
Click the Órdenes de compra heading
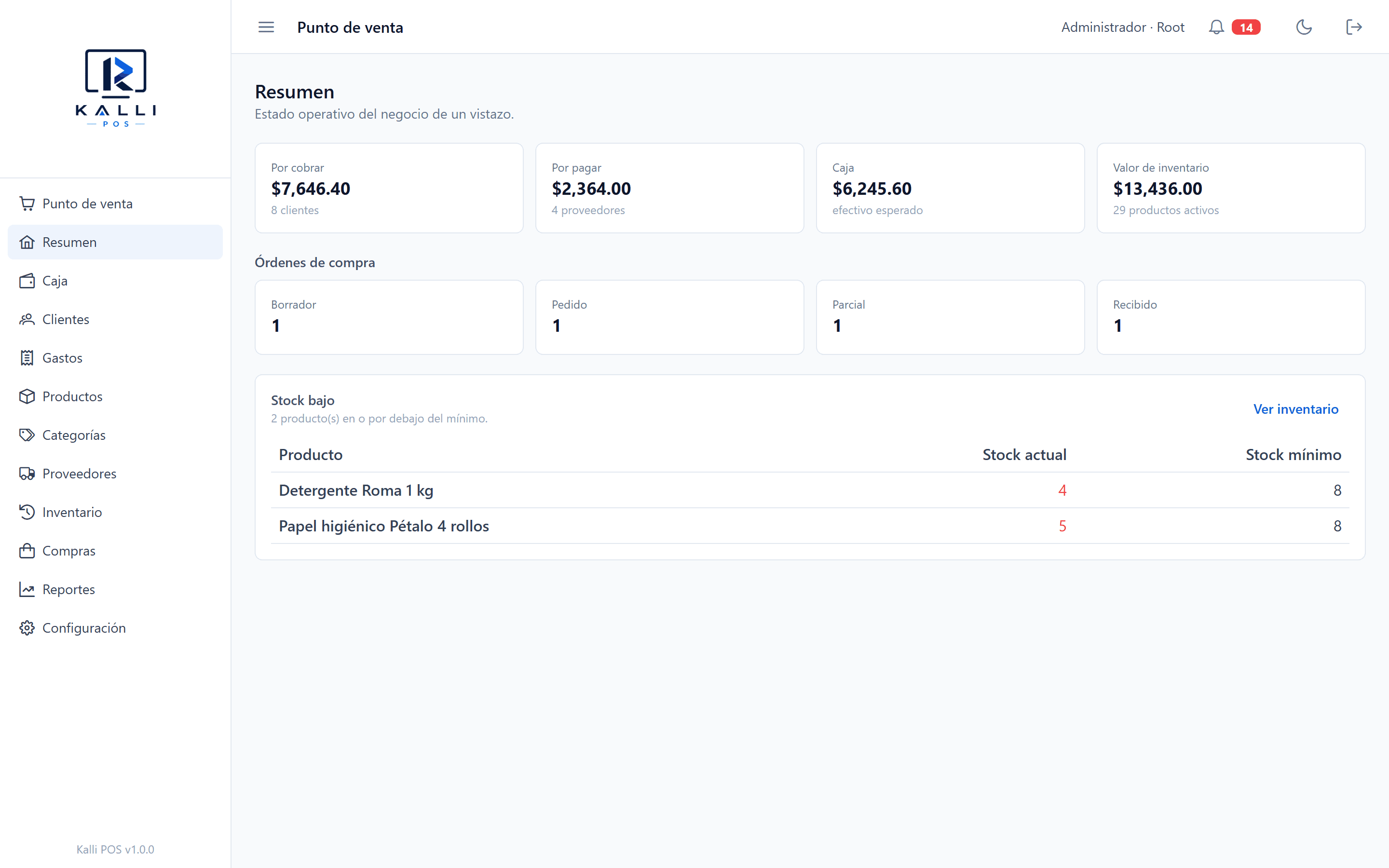click(x=314, y=262)
